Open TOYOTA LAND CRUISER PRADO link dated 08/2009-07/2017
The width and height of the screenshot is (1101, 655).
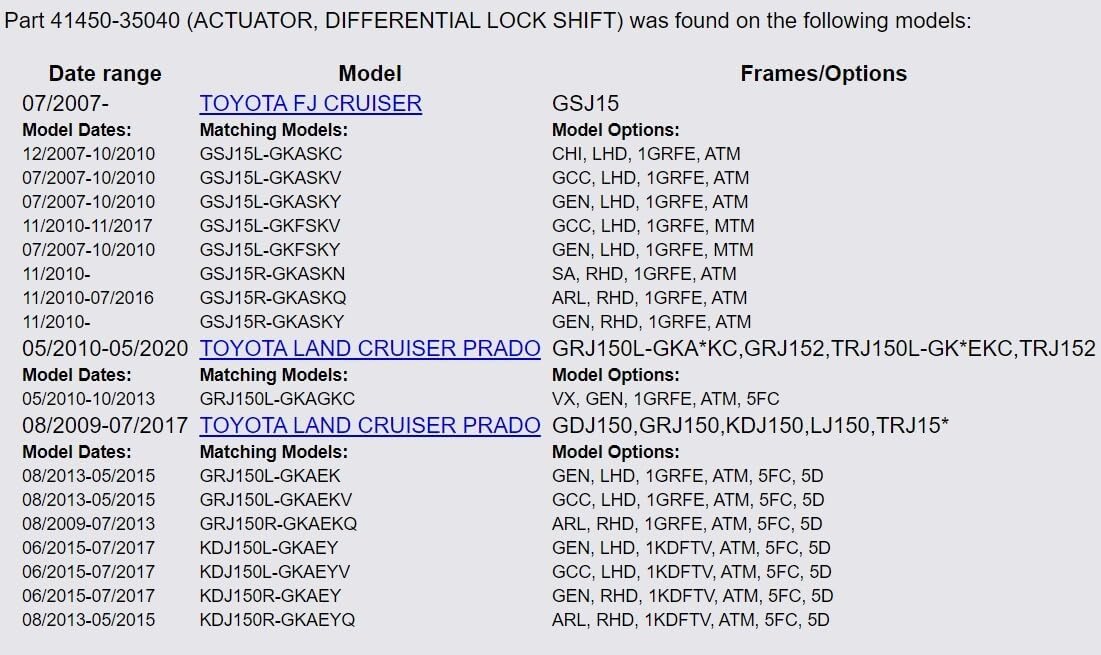[x=370, y=426]
